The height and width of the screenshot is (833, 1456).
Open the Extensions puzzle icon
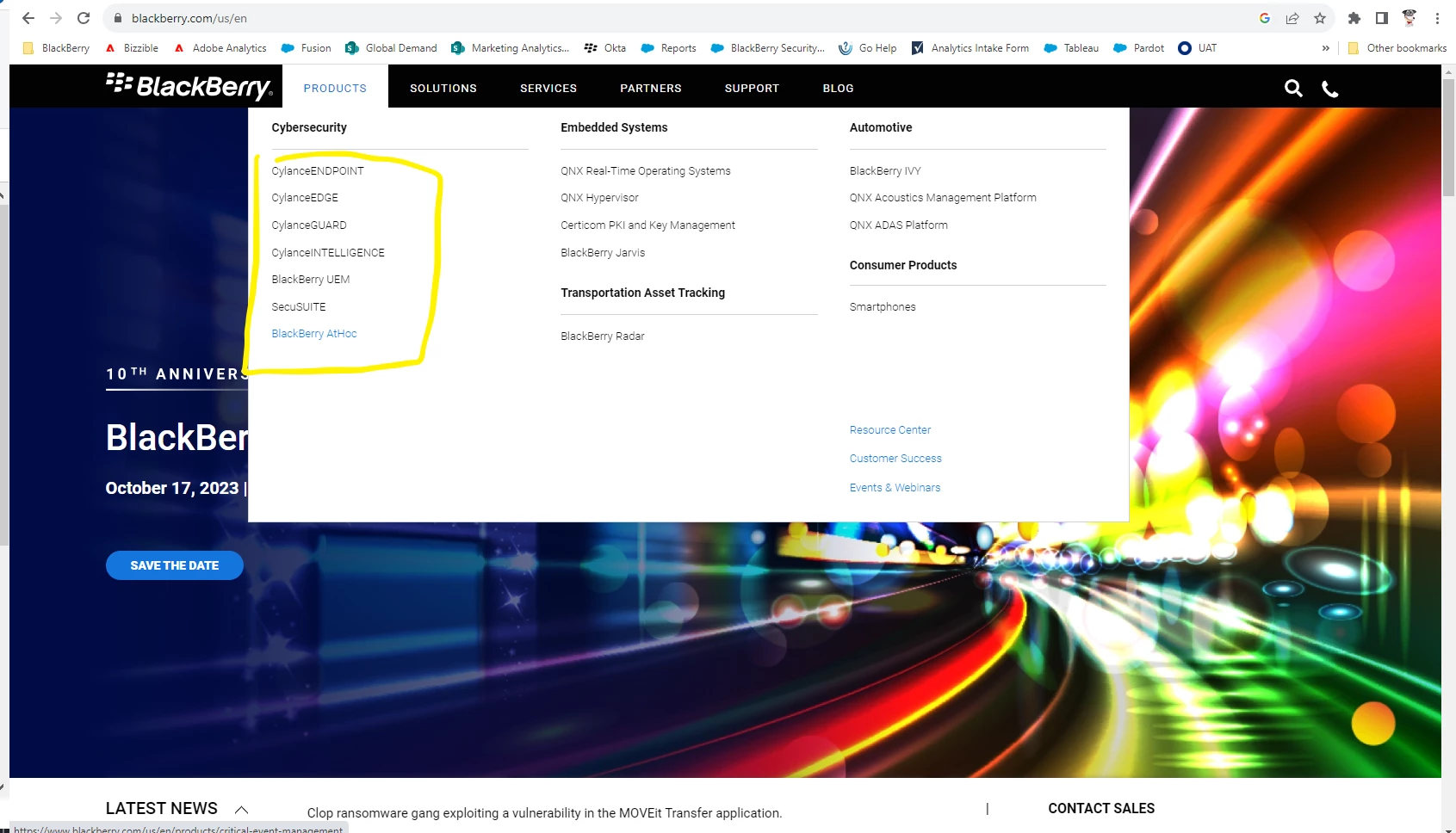point(1354,18)
